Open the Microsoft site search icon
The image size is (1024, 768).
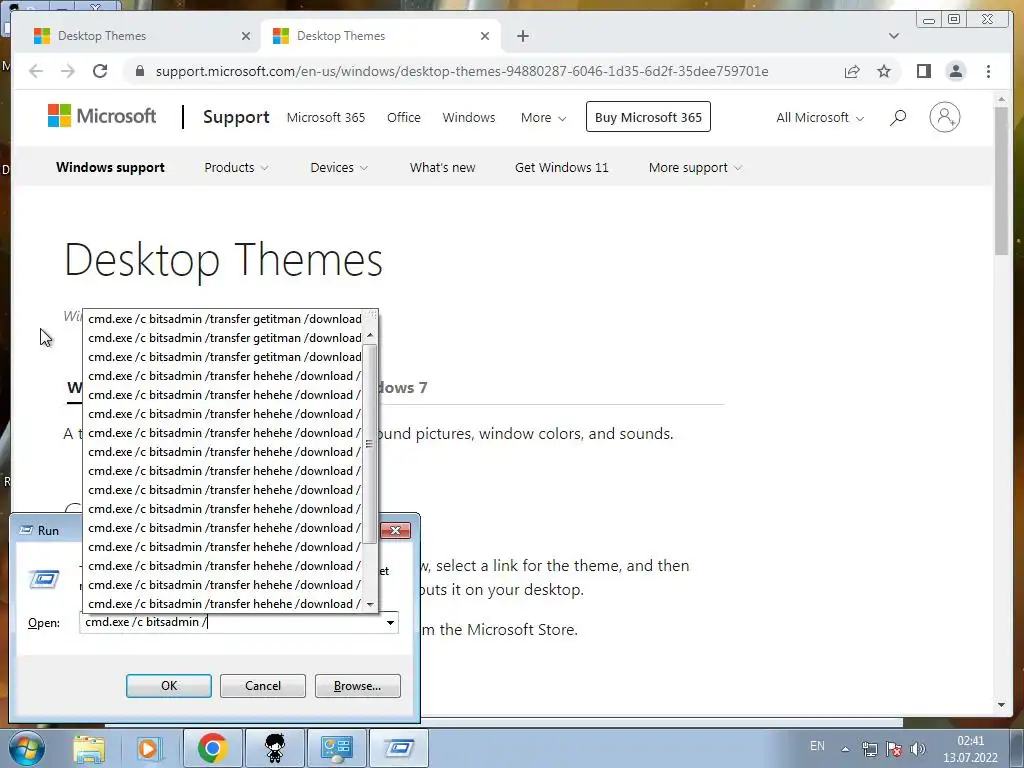pos(898,118)
